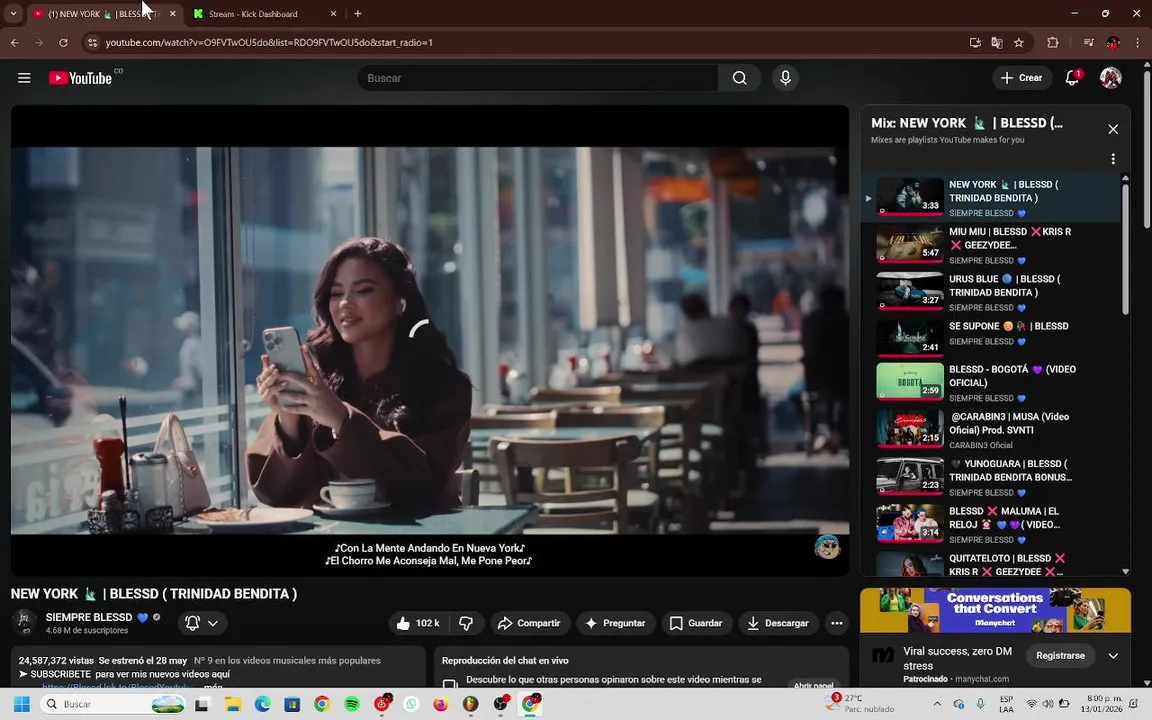Open File Explorer from the taskbar

tap(234, 704)
